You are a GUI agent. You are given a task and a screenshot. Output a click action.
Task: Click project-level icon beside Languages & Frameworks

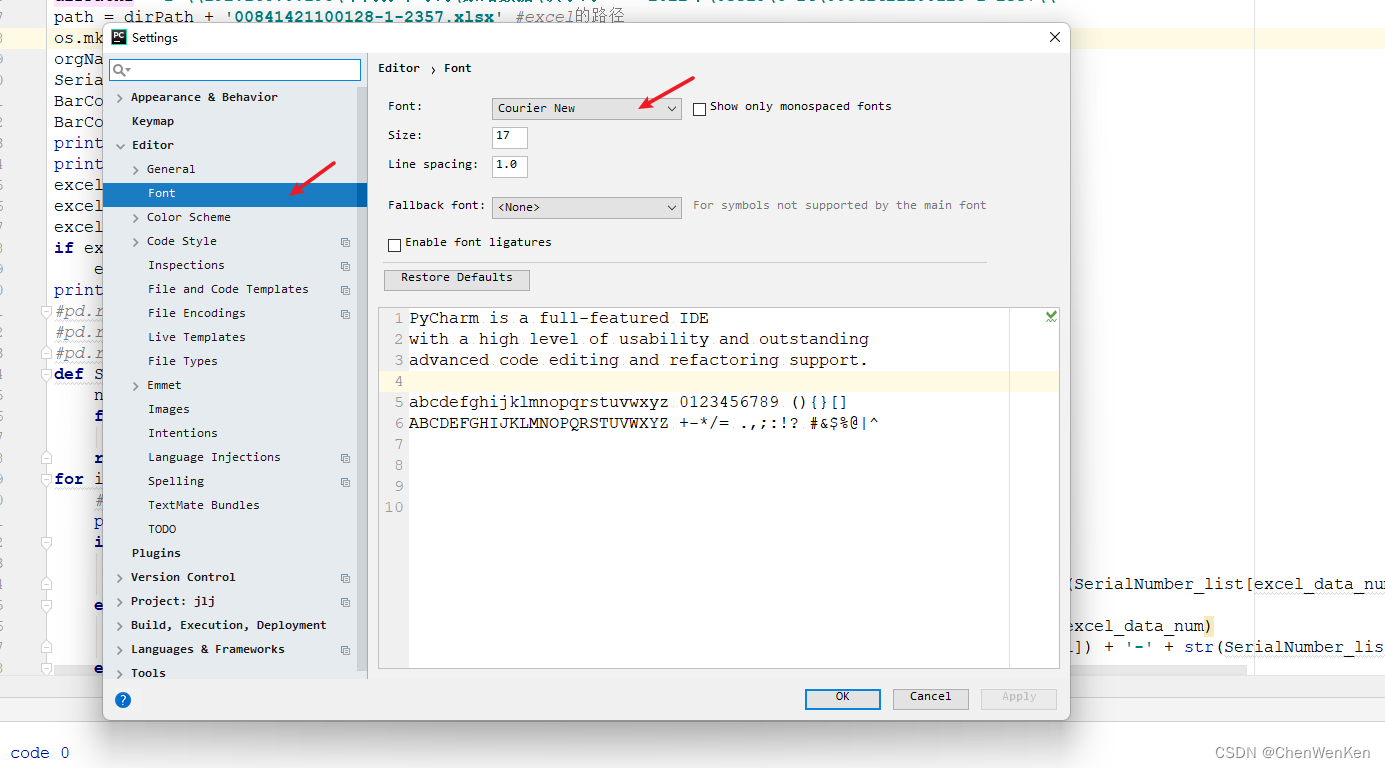click(345, 650)
